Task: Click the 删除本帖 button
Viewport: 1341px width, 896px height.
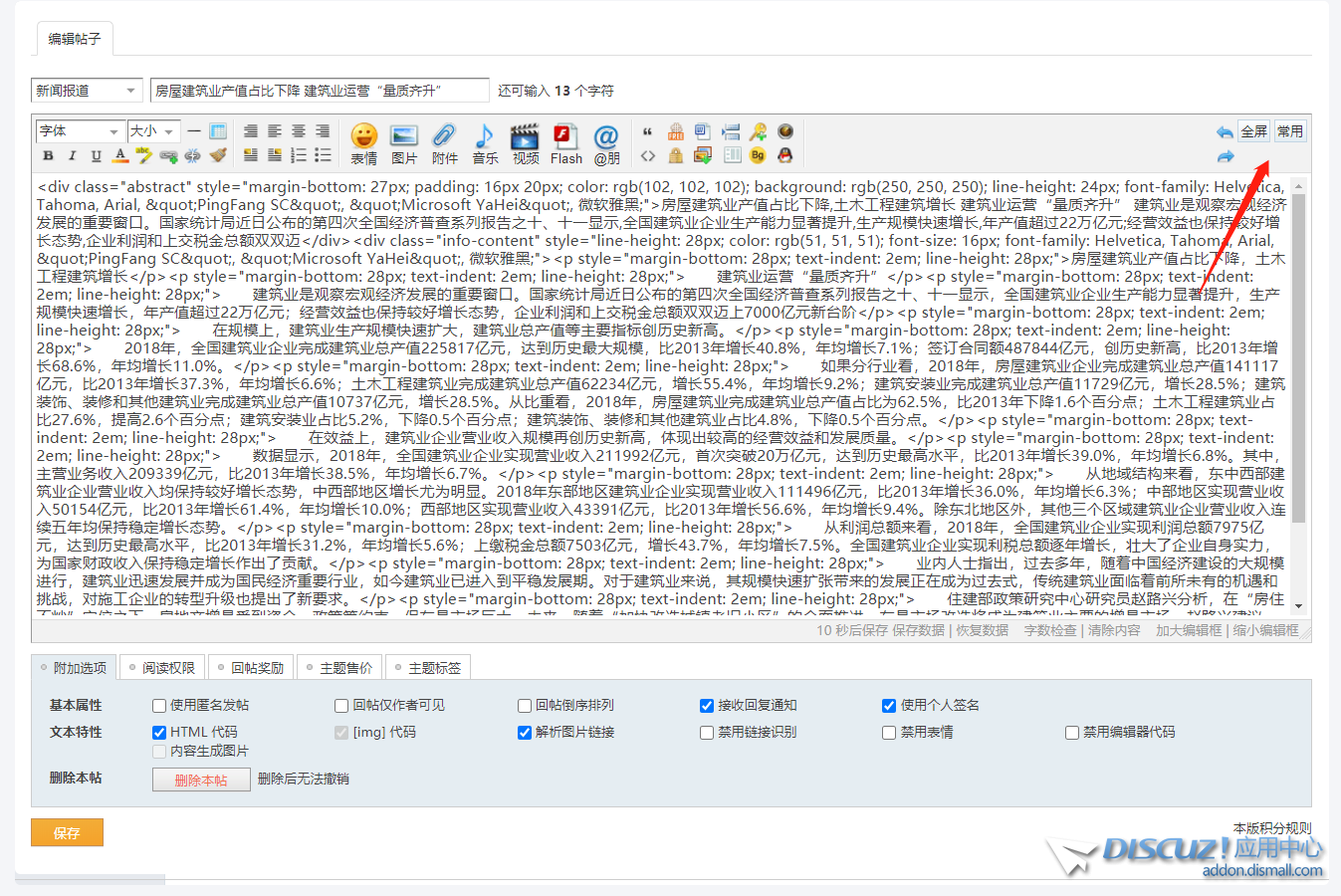Action: click(200, 781)
